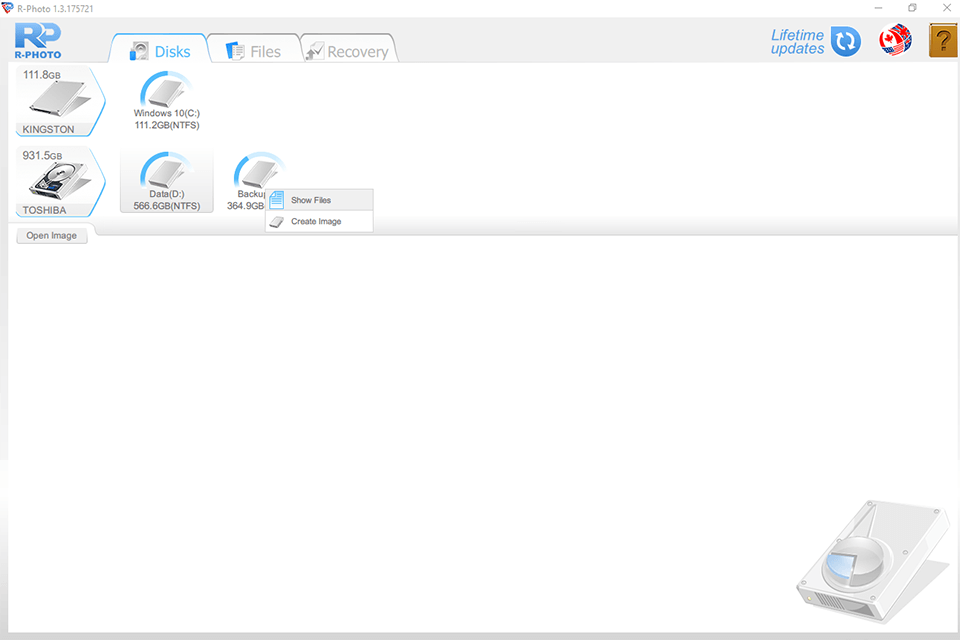Choose Show Files from context menu
960x640 pixels.
tap(319, 200)
